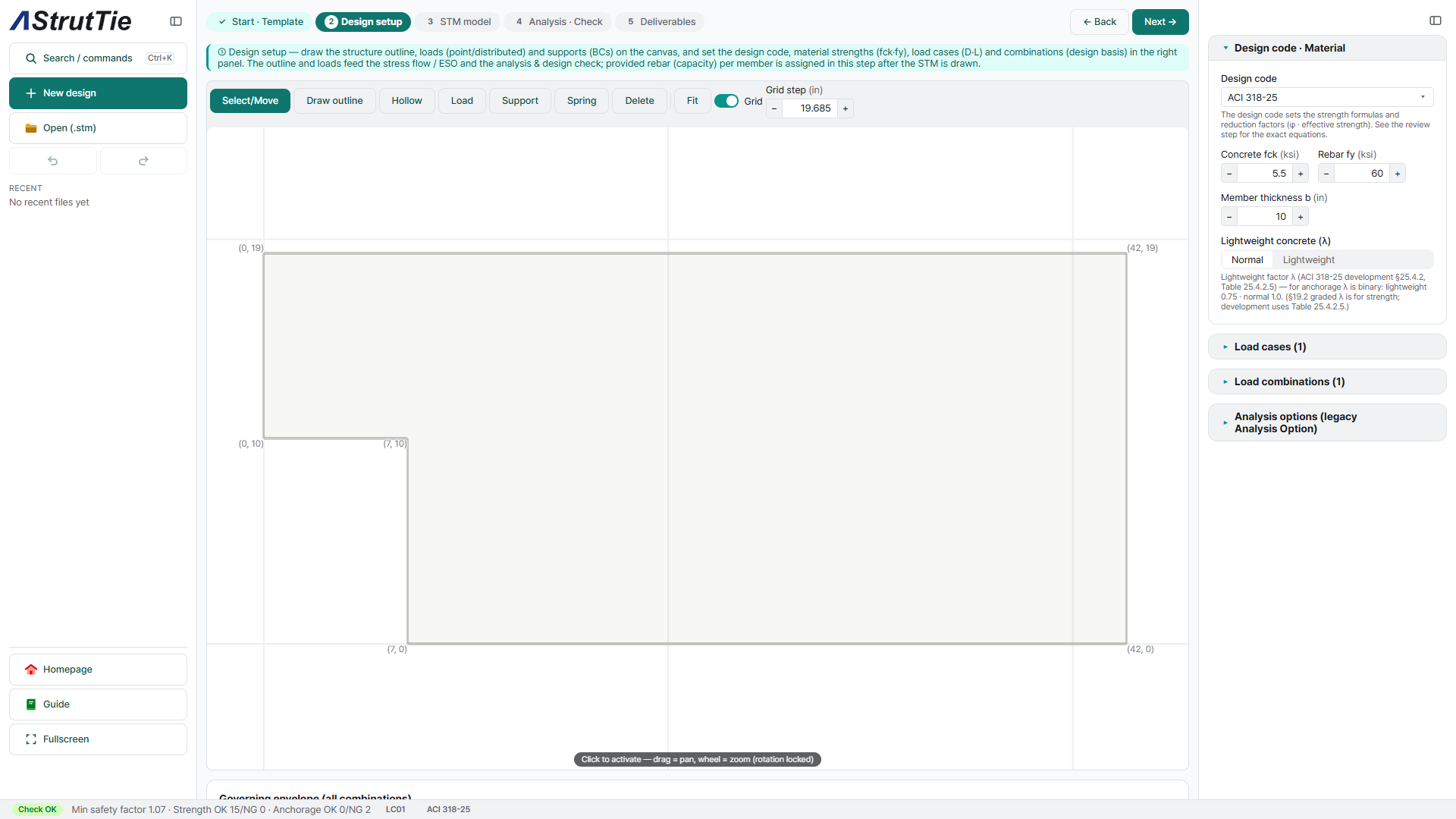This screenshot has width=1456, height=819.
Task: Fit the drawing to view
Action: (692, 101)
